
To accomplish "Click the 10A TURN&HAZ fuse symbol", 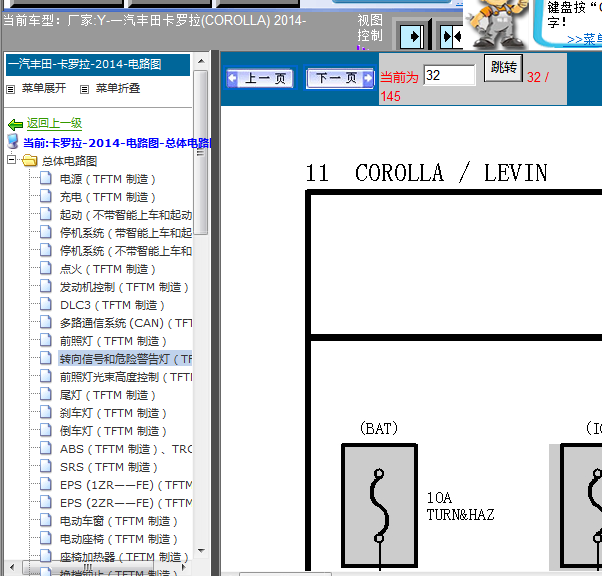I will (379, 506).
